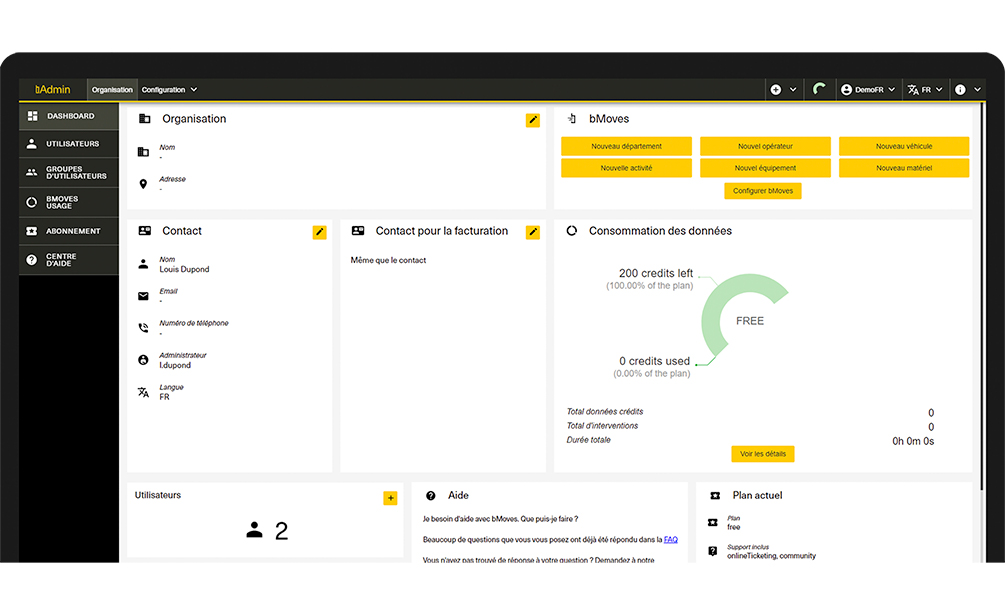Image resolution: width=1005 pixels, height=615 pixels.
Task: Edit the Contact card with pencil icon
Action: tap(319, 232)
